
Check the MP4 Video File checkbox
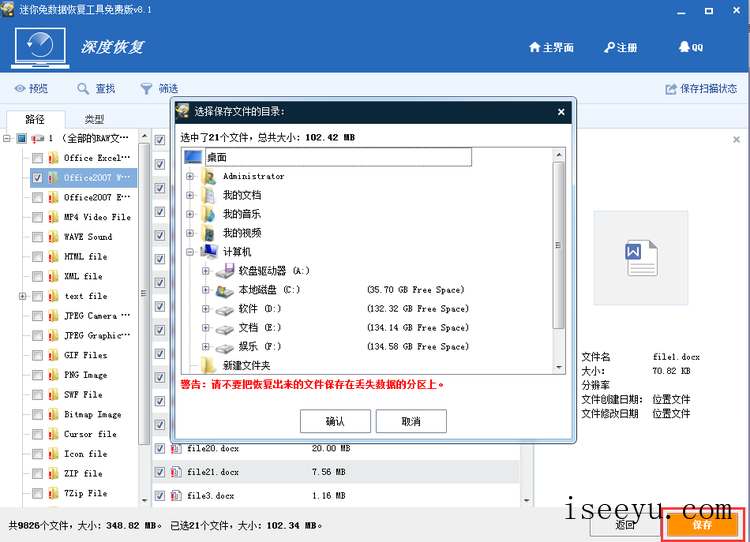click(x=37, y=217)
